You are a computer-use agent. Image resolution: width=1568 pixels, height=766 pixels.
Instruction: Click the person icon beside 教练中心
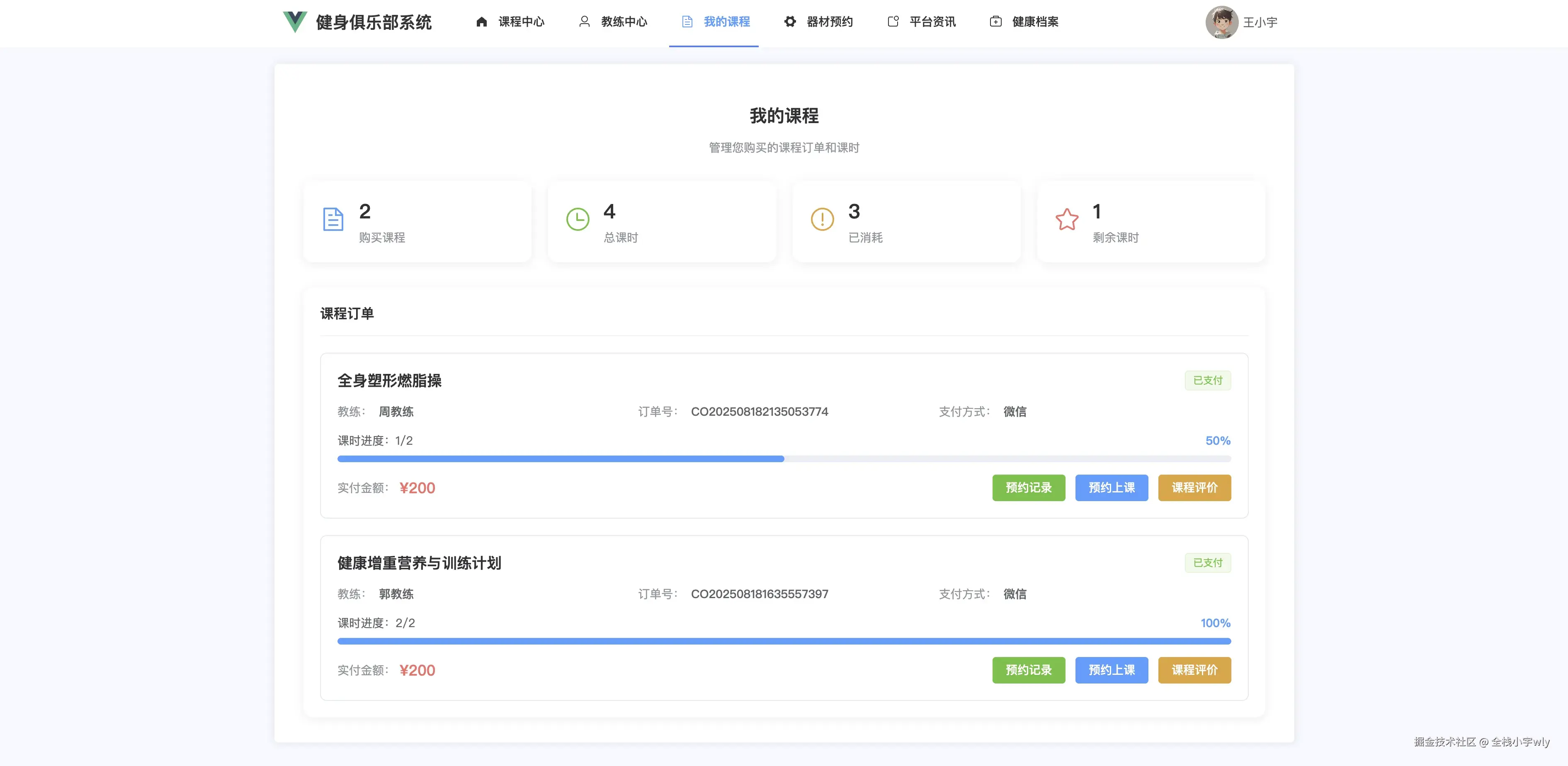point(584,22)
